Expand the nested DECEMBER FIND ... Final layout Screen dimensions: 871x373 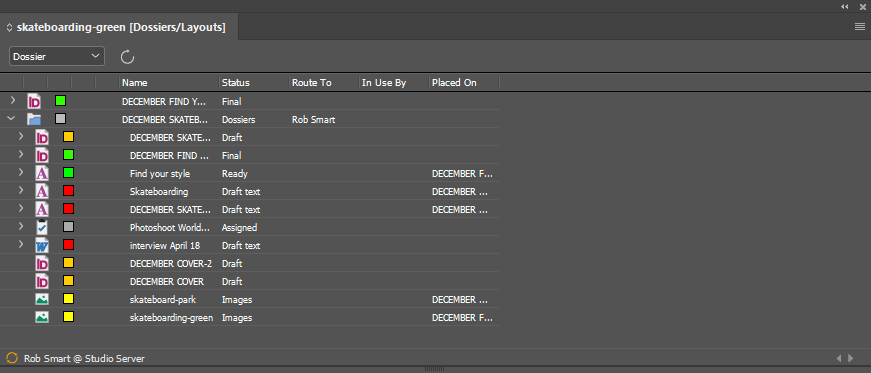21,155
